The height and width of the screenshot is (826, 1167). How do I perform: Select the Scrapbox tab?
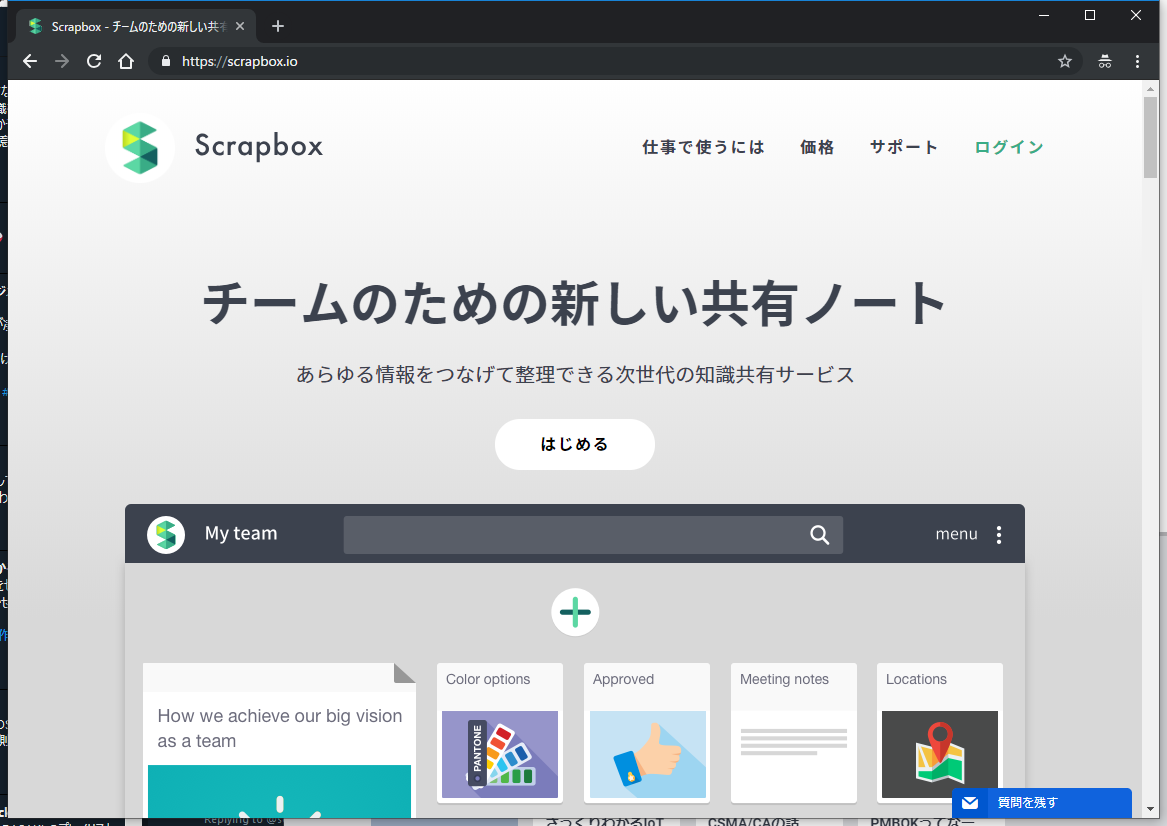click(136, 26)
